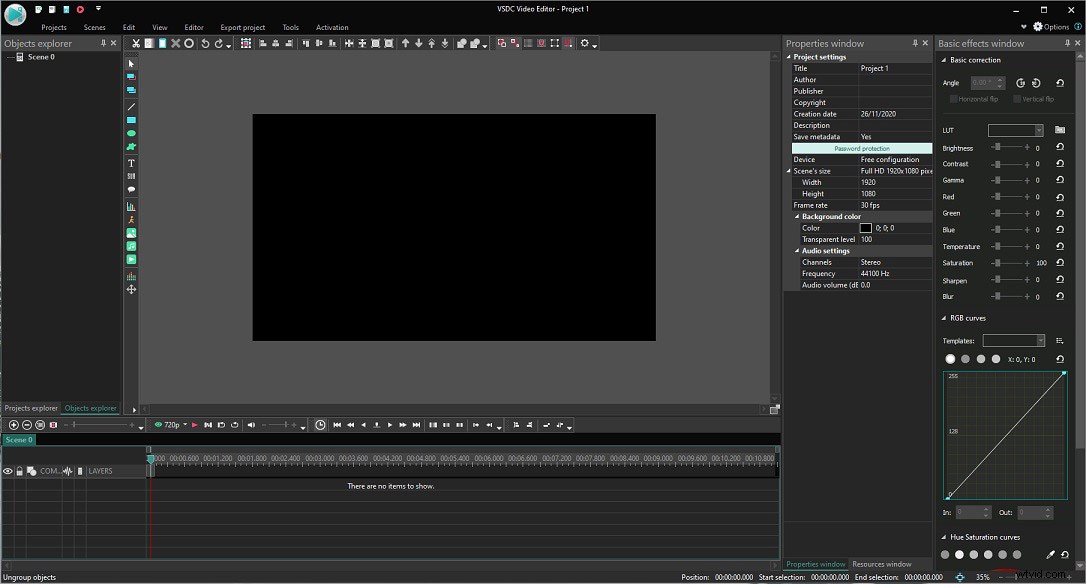This screenshot has width=1086, height=584.
Task: Pick the Rectangle tool
Action: (x=130, y=119)
